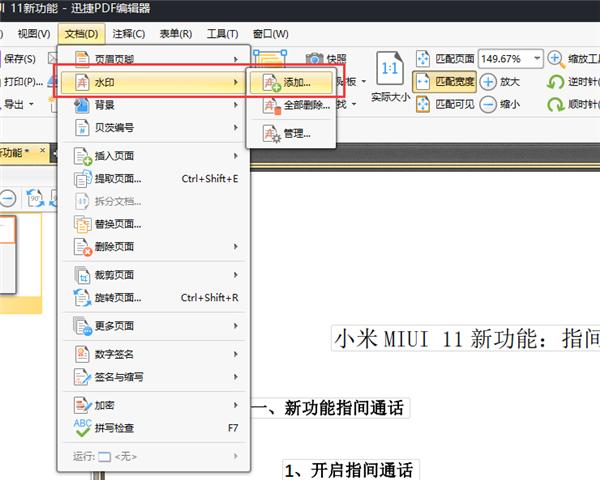The height and width of the screenshot is (480, 600).
Task: Close the document tab with its X
Action: pyautogui.click(x=42, y=150)
